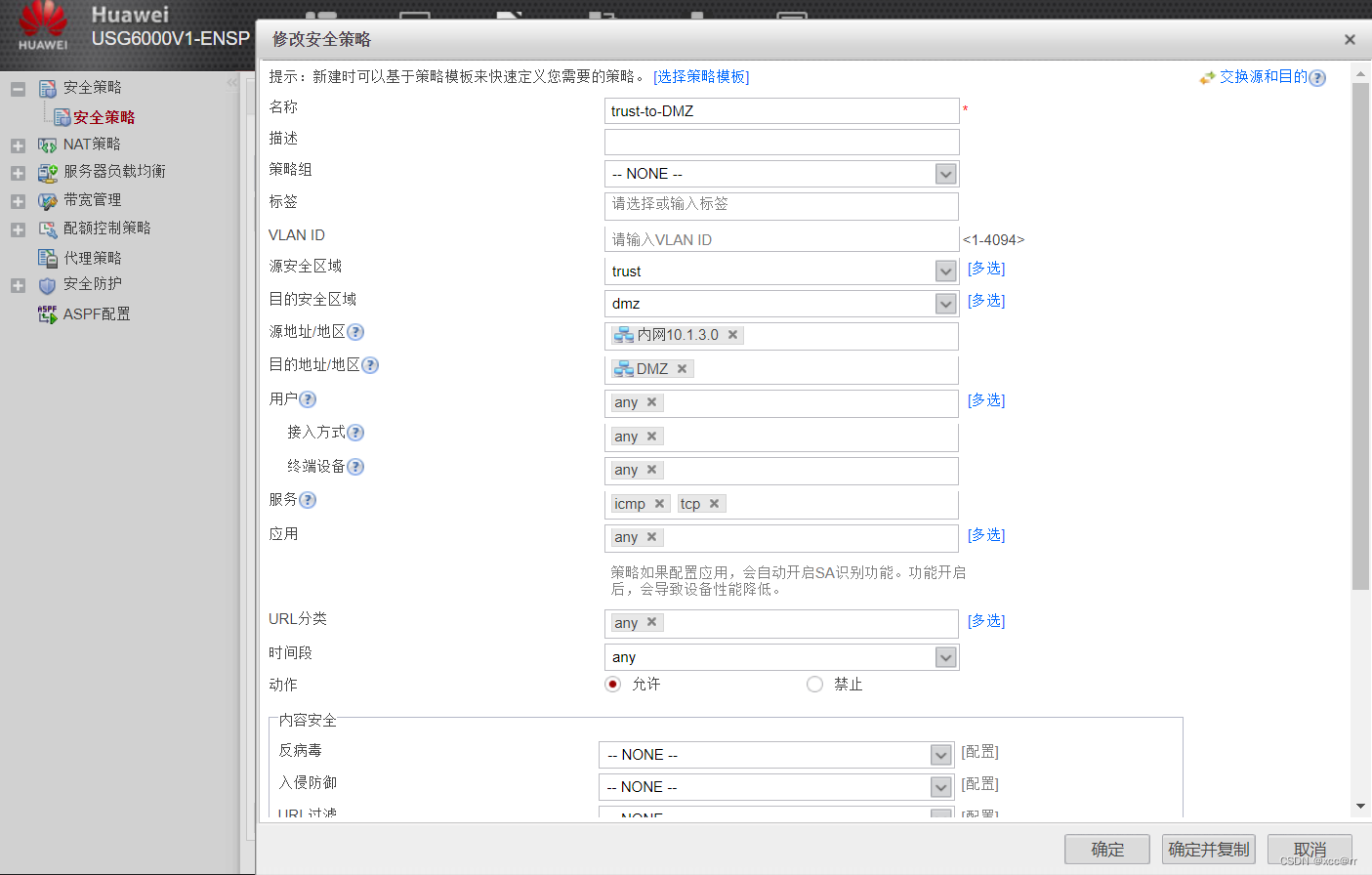1372x875 pixels.
Task: Click the 选择策略模板 link
Action: click(x=701, y=77)
